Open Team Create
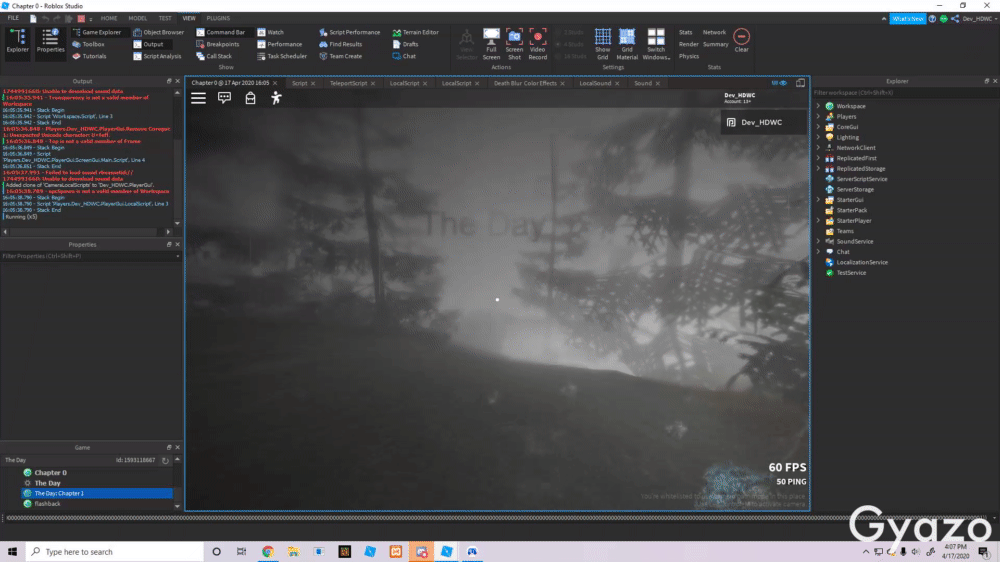Viewport: 1000px width, 562px height. [341, 56]
